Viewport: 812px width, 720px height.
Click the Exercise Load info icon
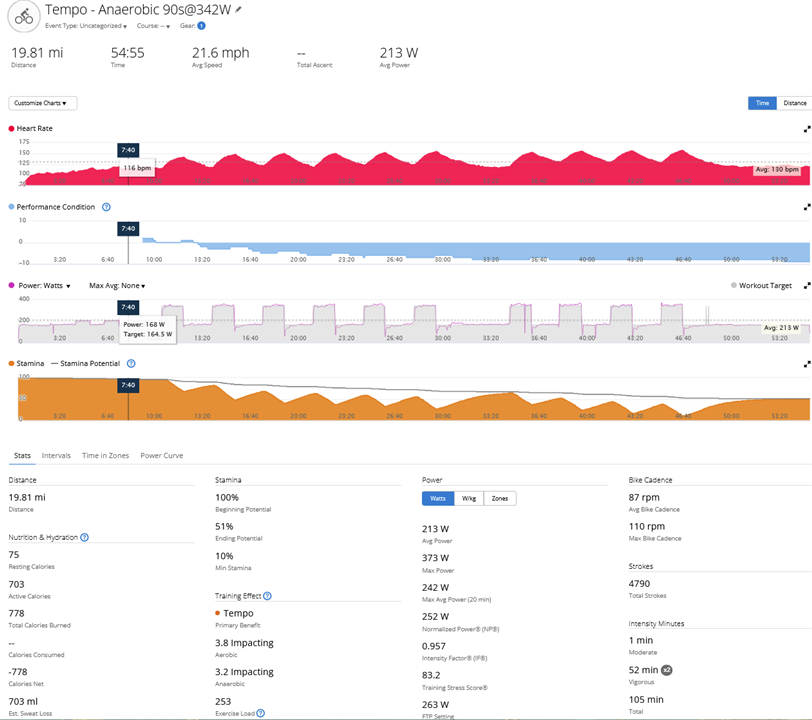[x=261, y=712]
